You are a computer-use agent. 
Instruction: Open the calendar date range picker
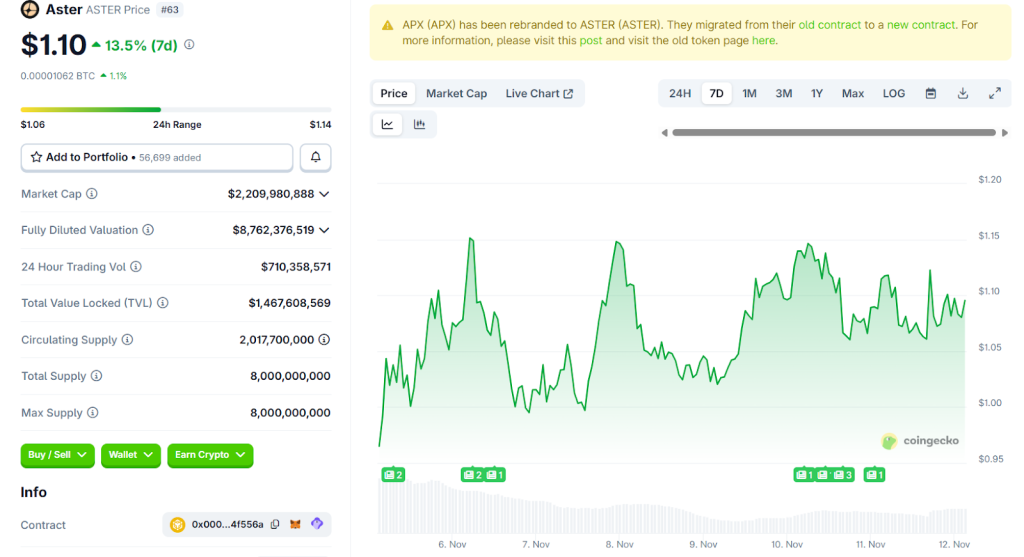(931, 93)
